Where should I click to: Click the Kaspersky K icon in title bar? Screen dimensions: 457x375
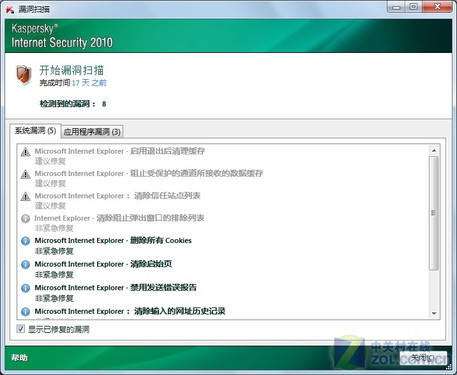(x=10, y=9)
